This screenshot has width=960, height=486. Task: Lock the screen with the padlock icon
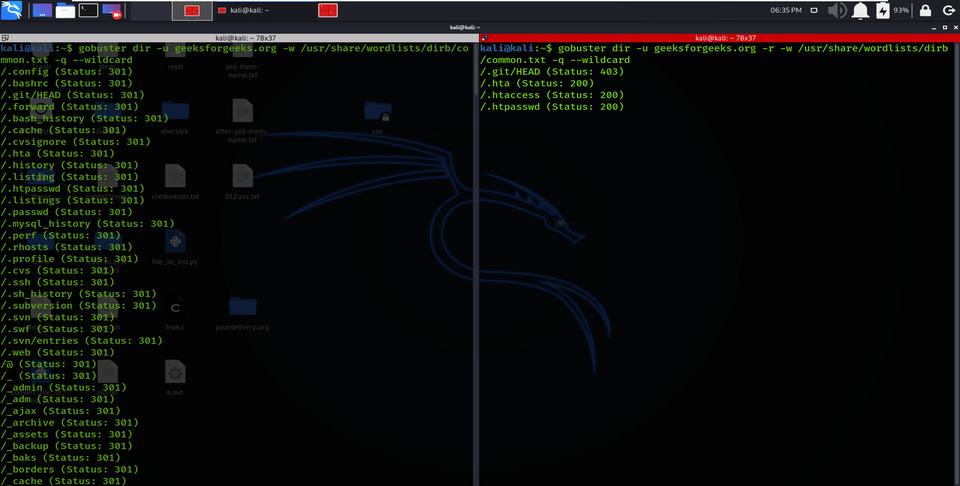click(926, 10)
